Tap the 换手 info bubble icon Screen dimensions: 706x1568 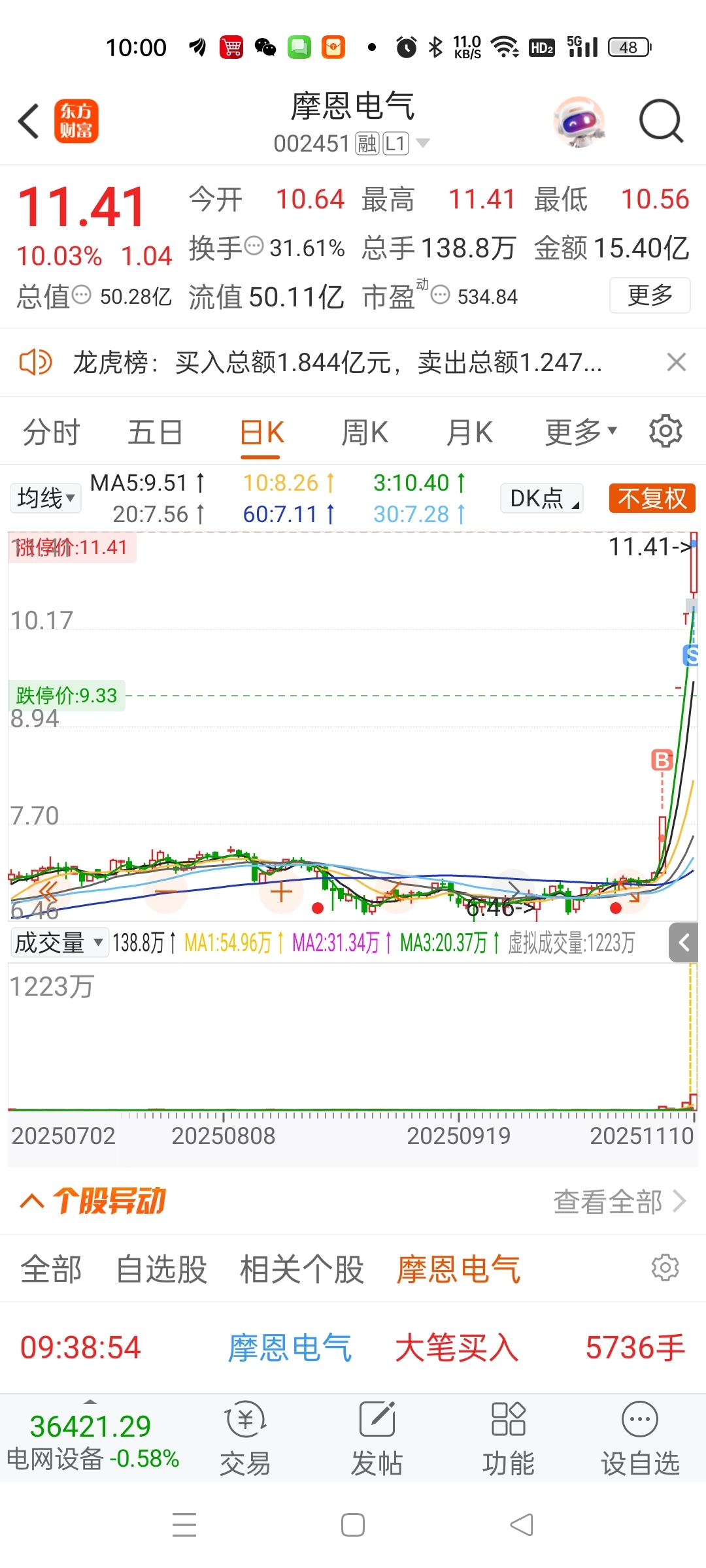point(254,246)
